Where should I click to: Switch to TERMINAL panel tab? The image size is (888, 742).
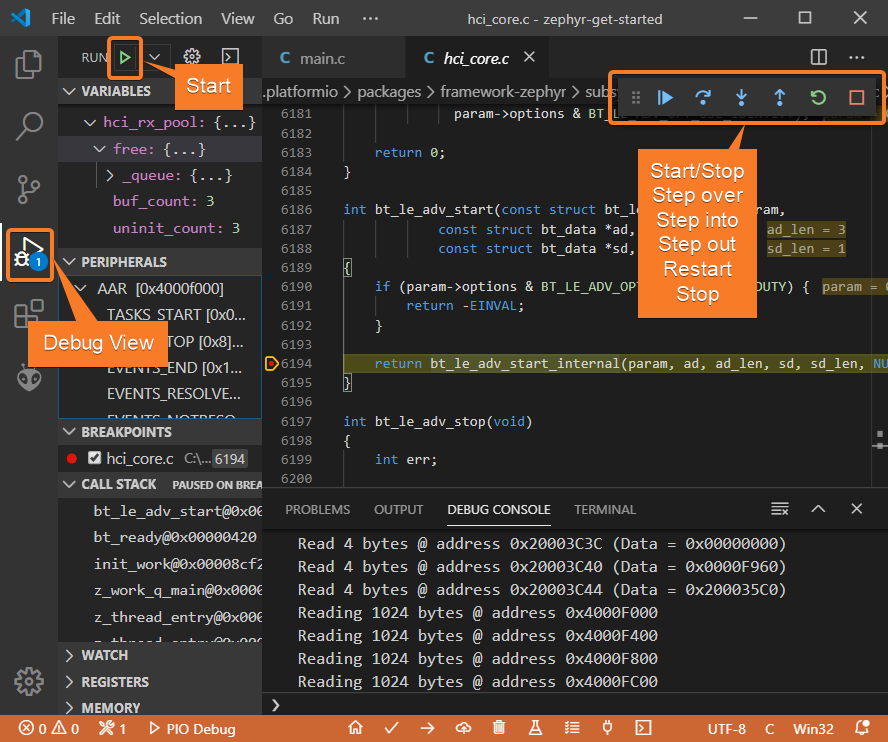[x=604, y=509]
